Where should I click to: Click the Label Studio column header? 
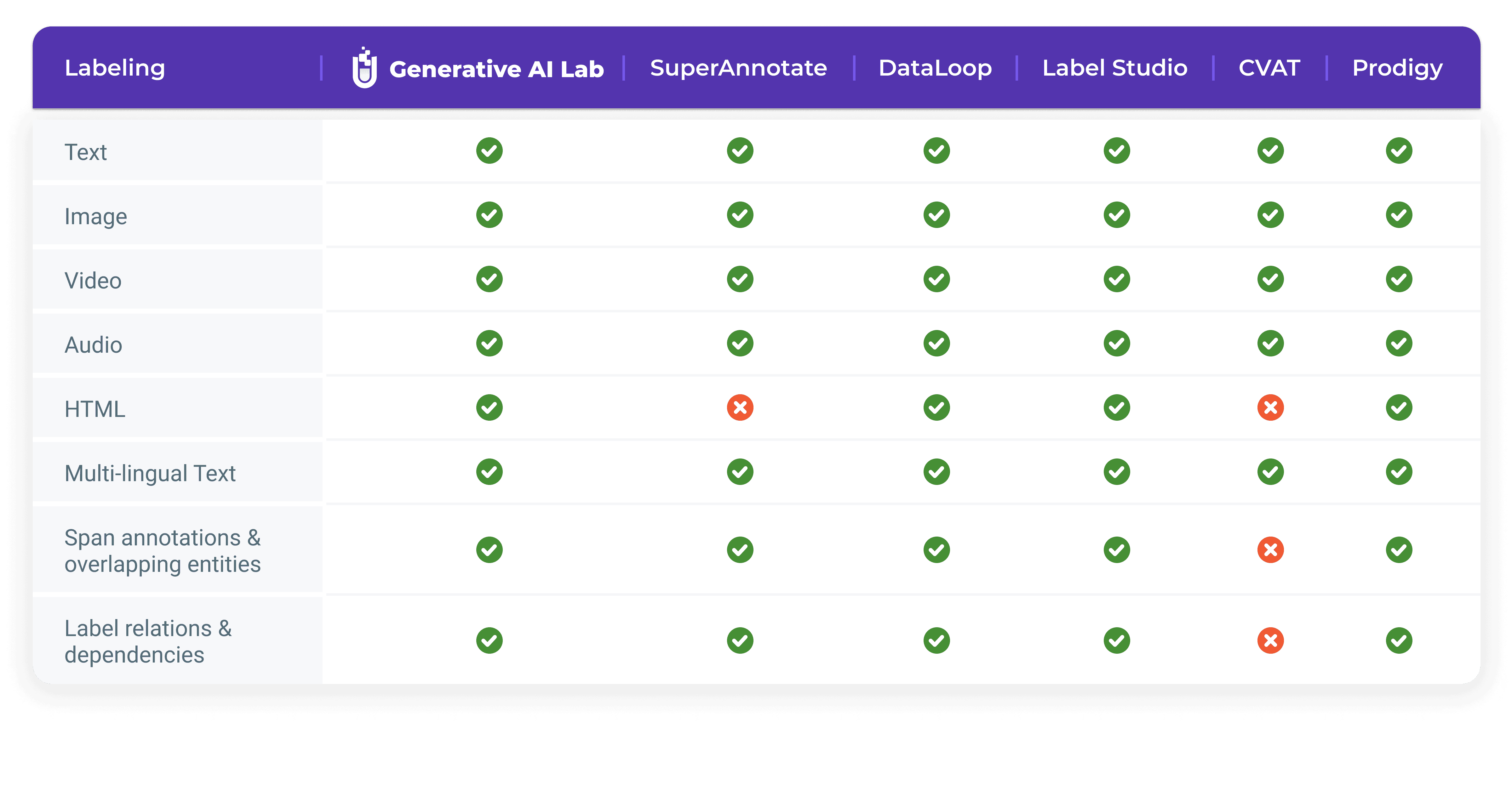pyautogui.click(x=1115, y=68)
